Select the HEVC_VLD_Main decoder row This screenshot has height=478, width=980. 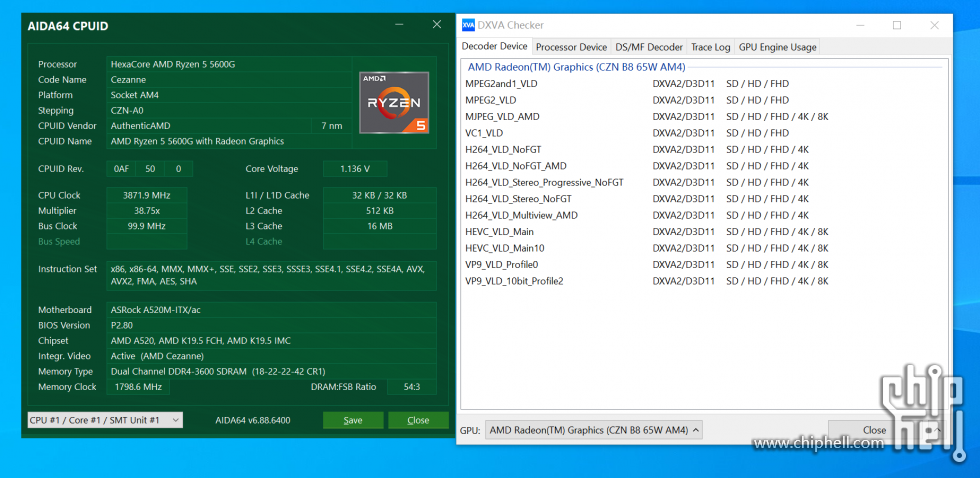click(647, 232)
